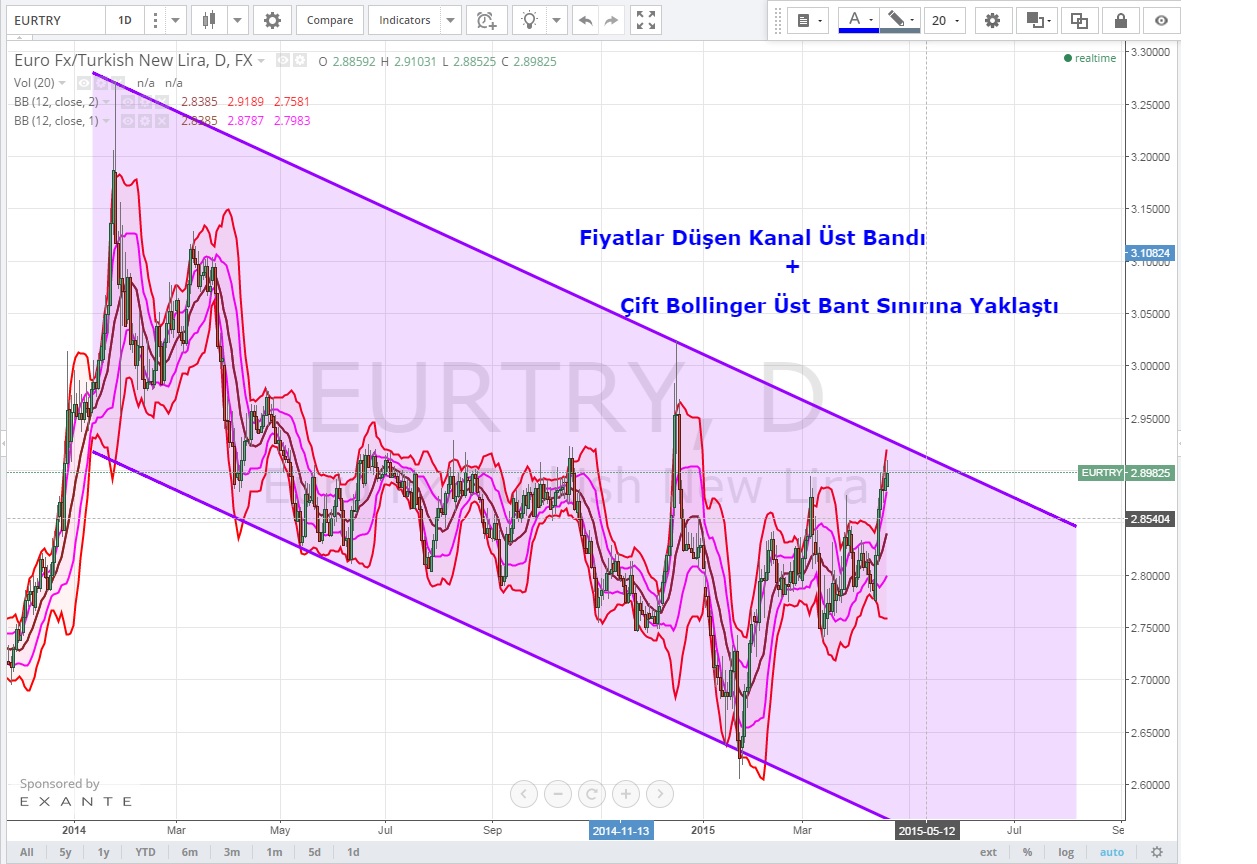This screenshot has width=1257, height=864.
Task: Undo the last chart action
Action: (x=585, y=20)
